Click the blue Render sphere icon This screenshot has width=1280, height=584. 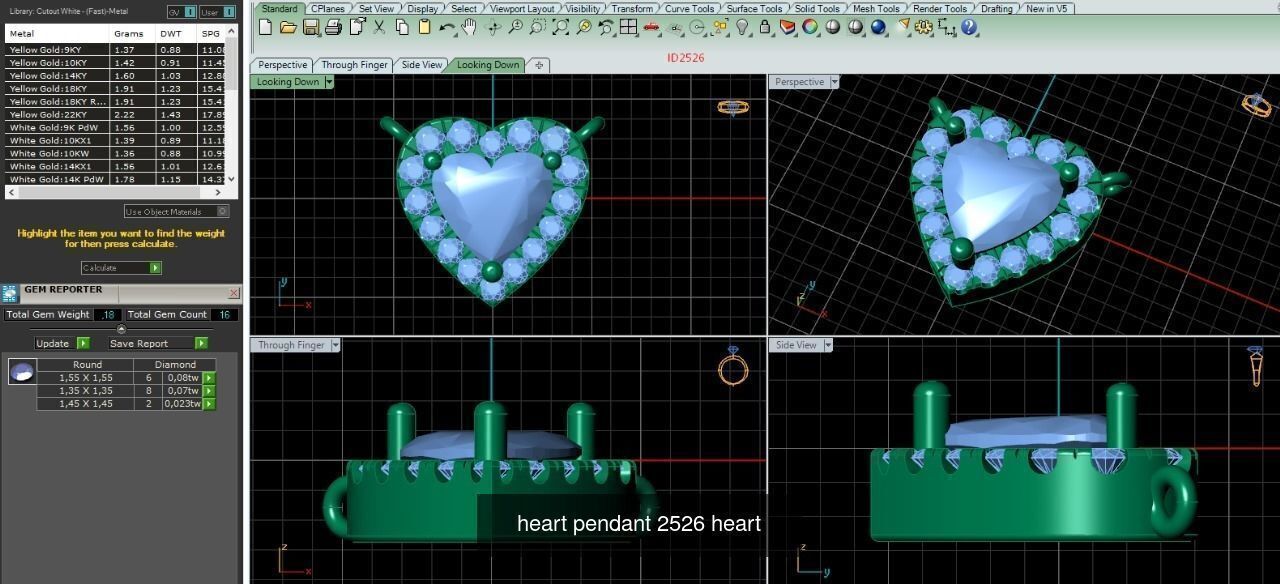point(878,27)
